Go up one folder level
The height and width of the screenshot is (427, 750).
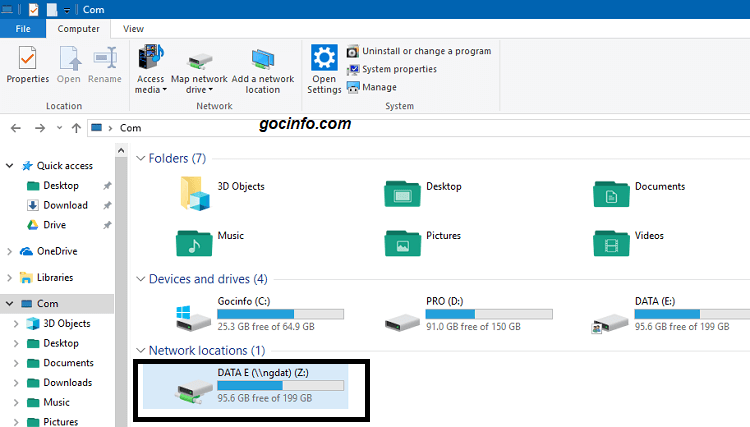[76, 128]
